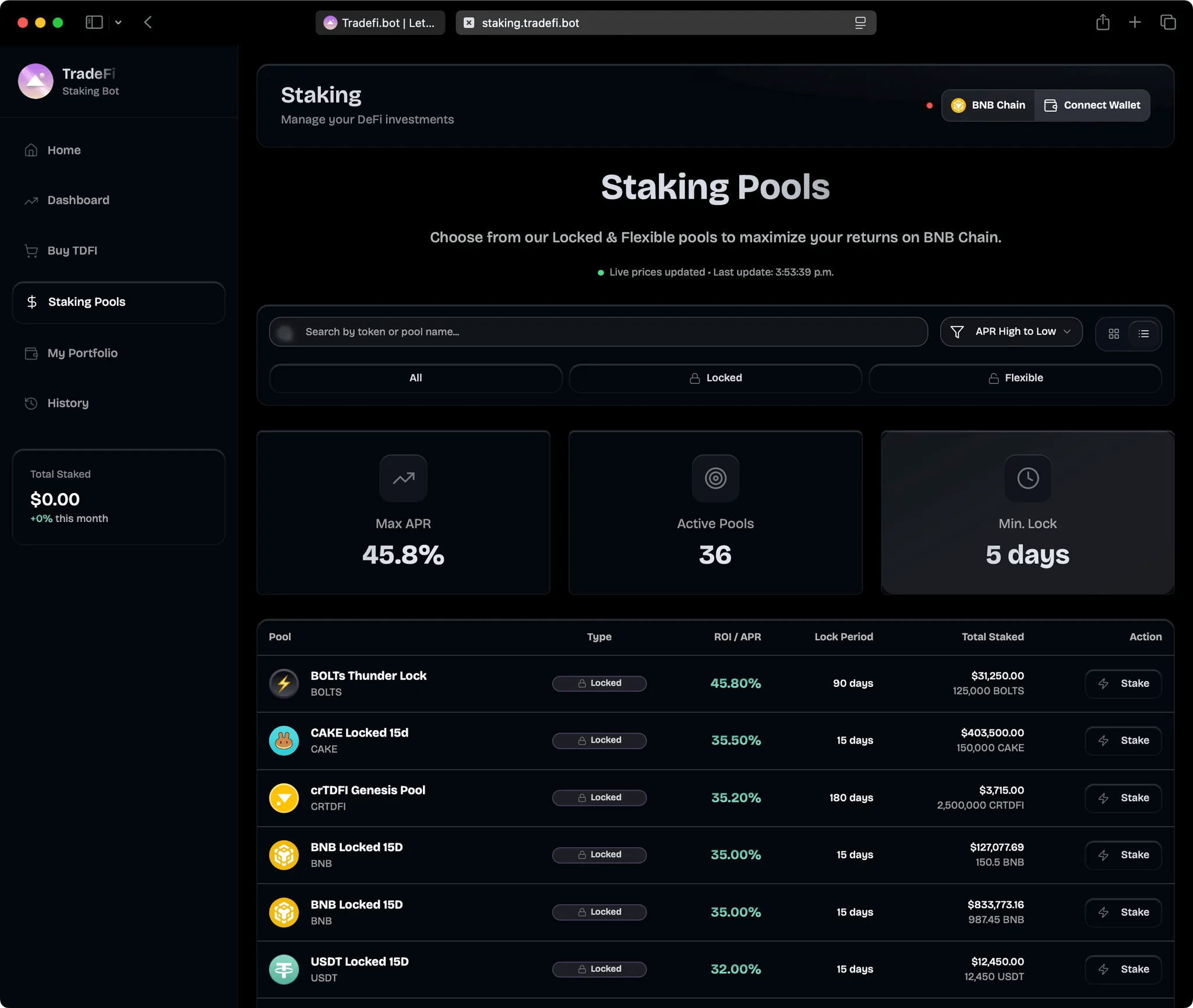Show tab overview icon
The image size is (1193, 1008).
(1168, 23)
